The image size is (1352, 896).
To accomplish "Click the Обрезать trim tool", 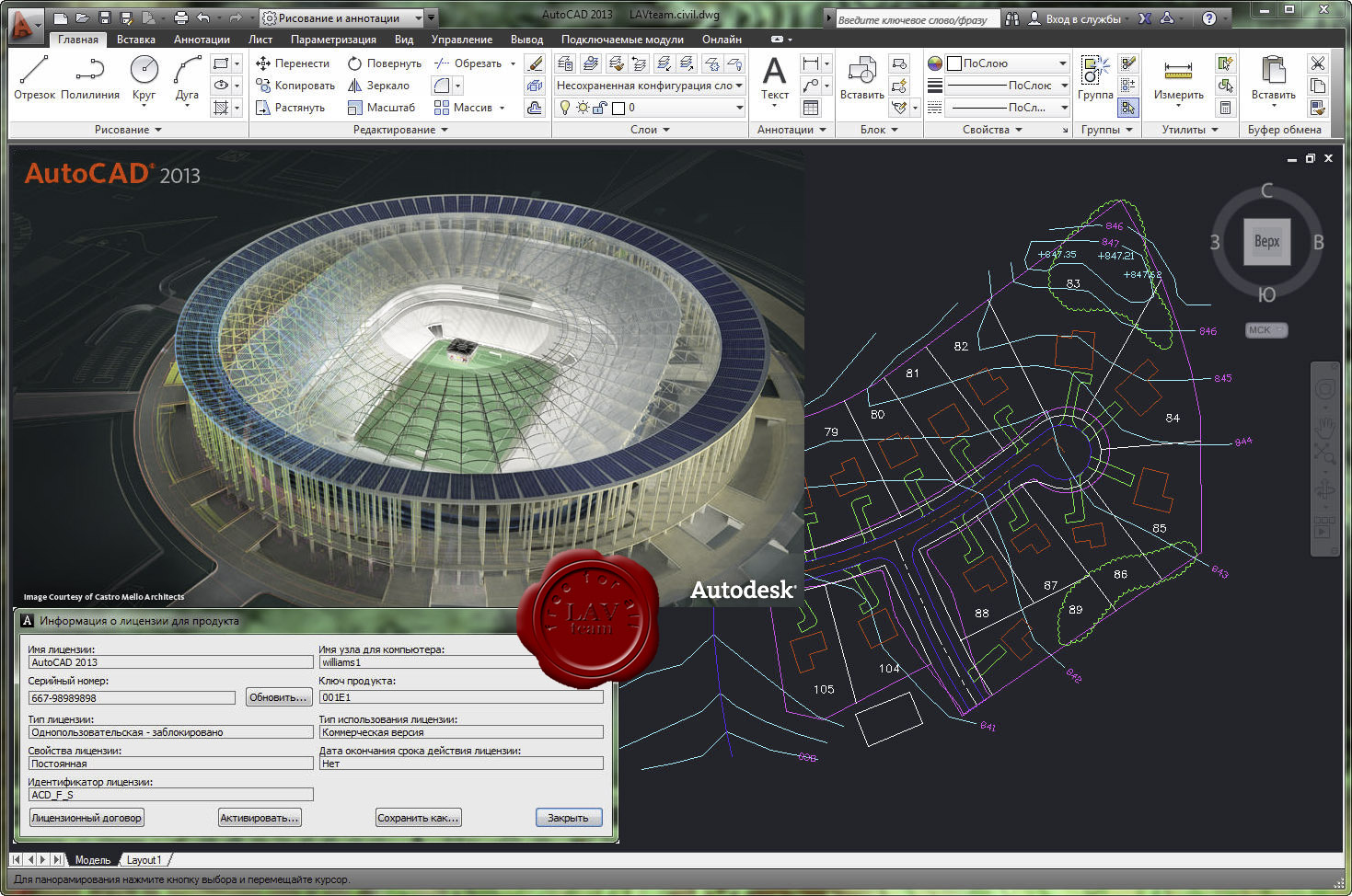I will click(x=468, y=63).
